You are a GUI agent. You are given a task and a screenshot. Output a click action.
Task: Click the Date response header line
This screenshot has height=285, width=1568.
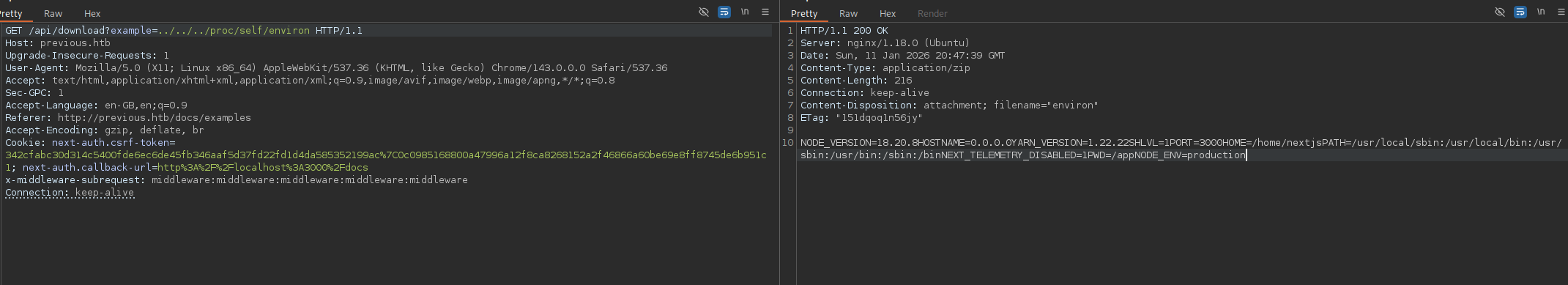coord(902,56)
